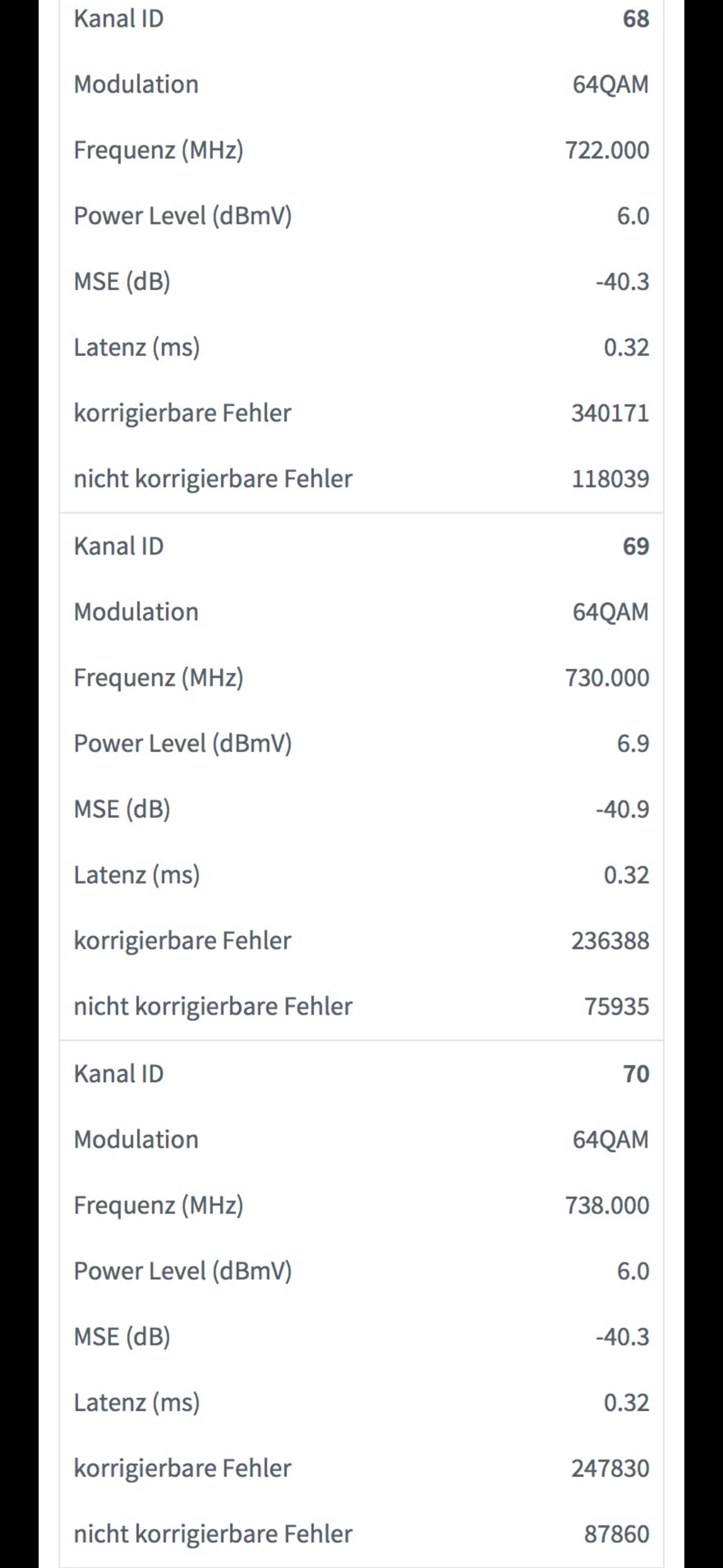The image size is (723, 1568).
Task: Click uncorrectable errors count 75935
Action: 616,1006
